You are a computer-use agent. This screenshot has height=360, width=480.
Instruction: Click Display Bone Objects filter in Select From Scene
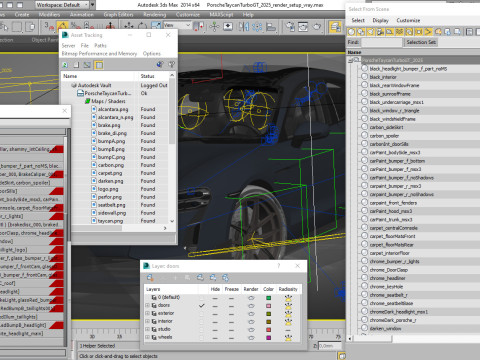coord(428,32)
